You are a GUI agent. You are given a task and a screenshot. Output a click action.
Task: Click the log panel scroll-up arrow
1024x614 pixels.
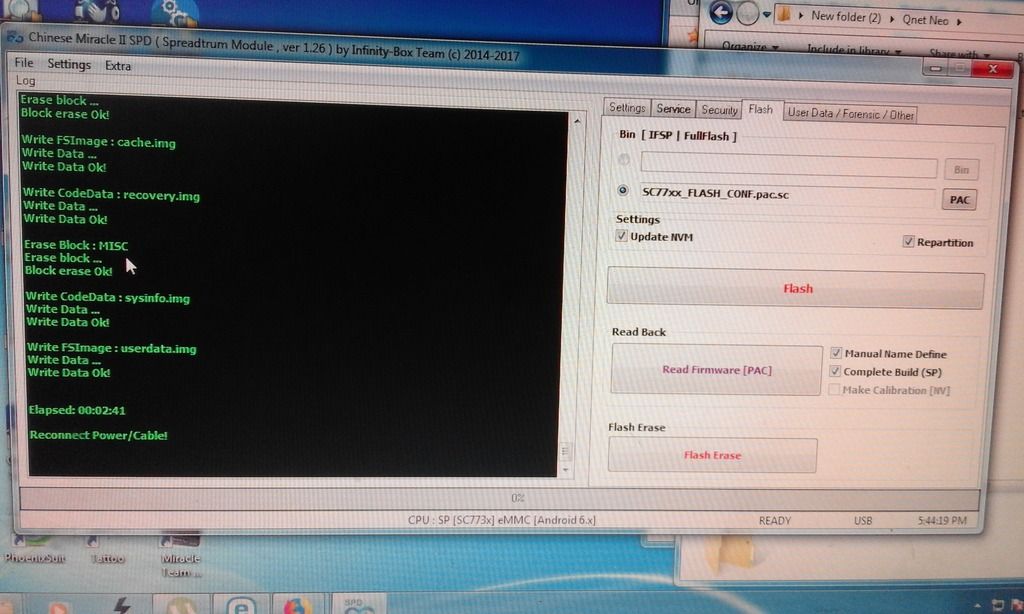[x=576, y=119]
